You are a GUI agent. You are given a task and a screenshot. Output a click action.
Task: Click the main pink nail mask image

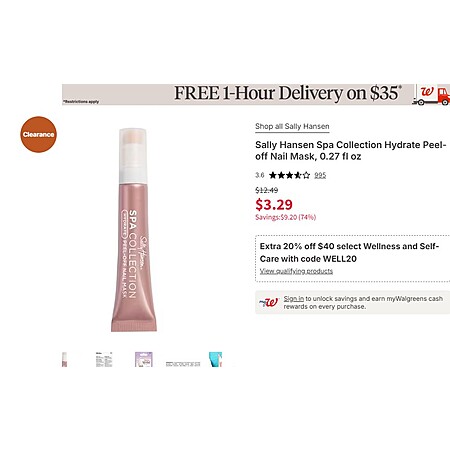(x=133, y=230)
